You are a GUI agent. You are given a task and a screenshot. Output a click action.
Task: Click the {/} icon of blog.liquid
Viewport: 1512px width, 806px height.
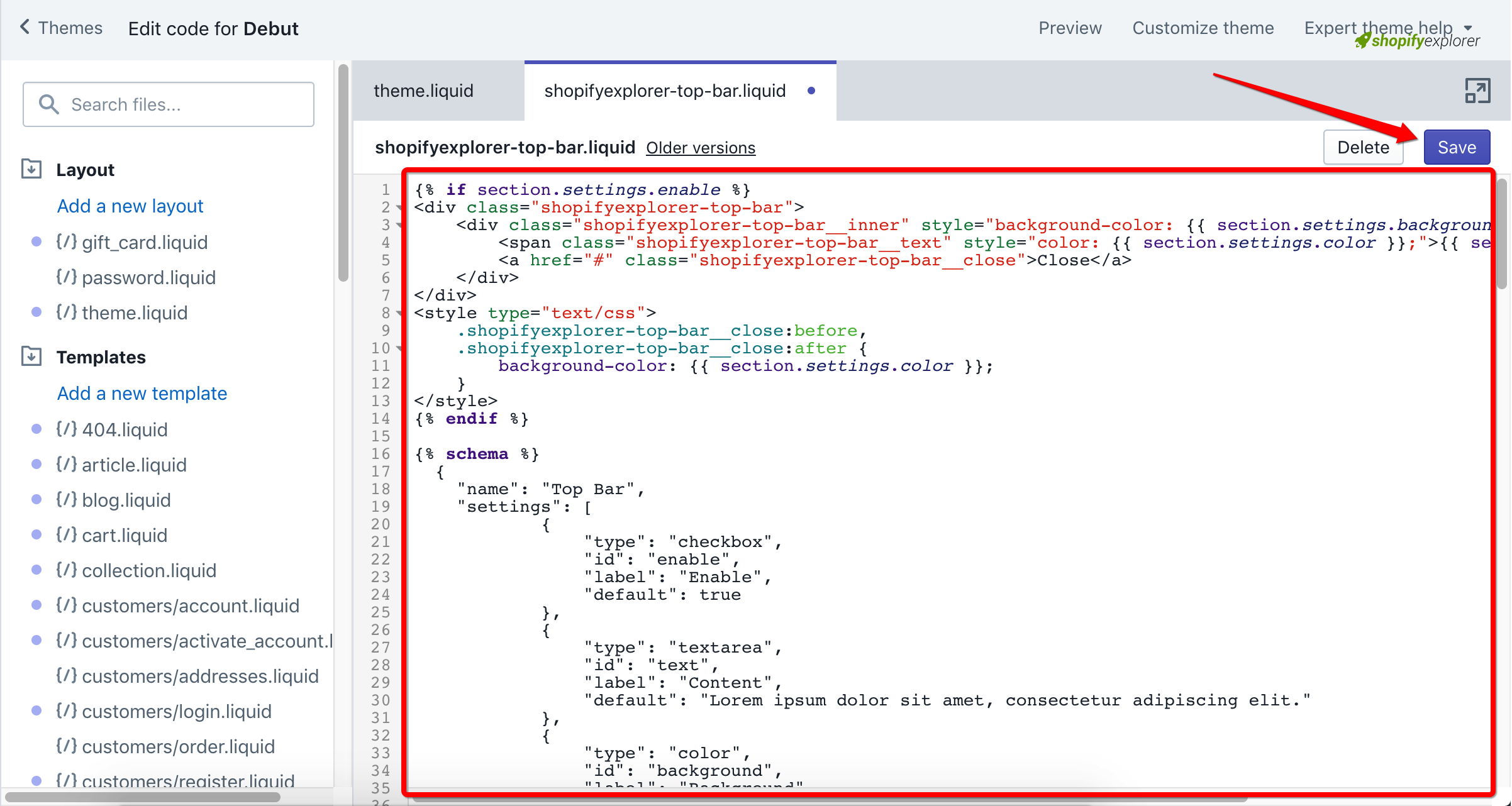66,499
